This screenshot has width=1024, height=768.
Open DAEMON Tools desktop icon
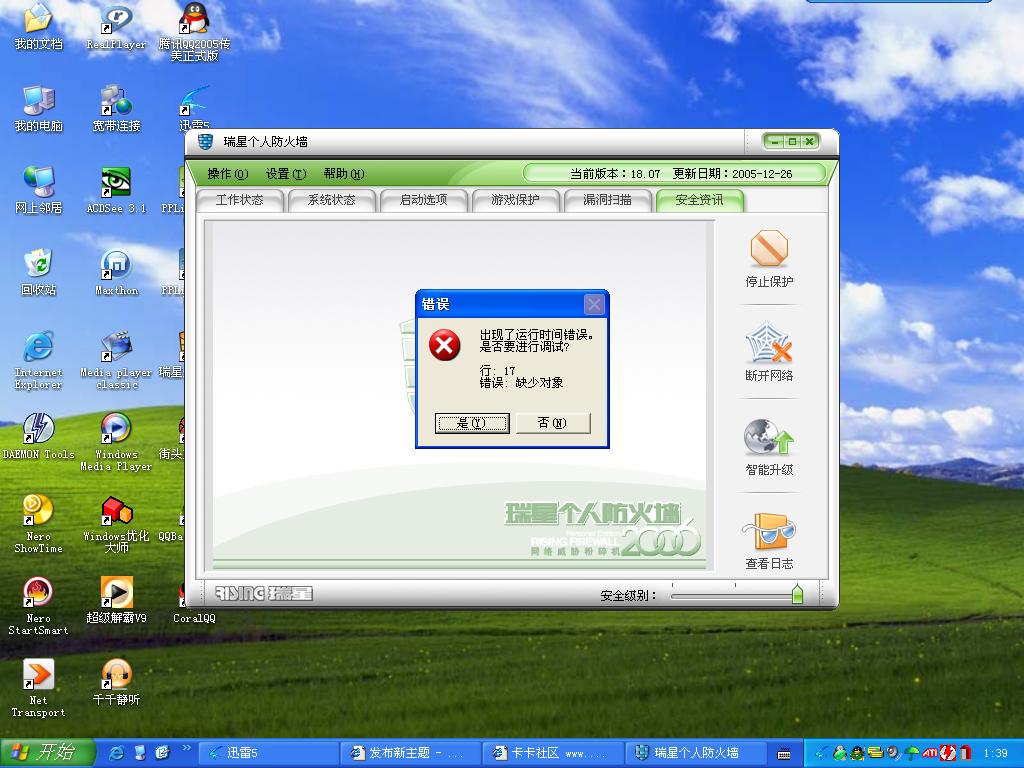(39, 436)
